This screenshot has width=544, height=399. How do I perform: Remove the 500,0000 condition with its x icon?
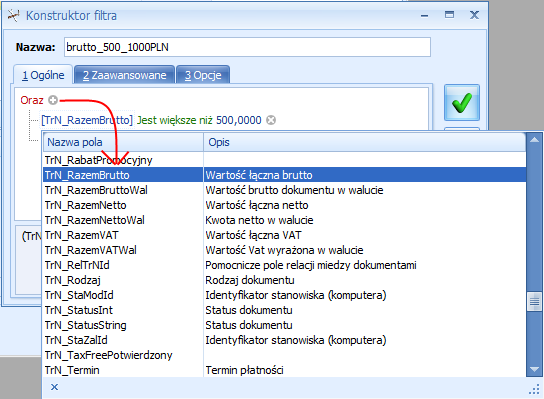pos(271,120)
